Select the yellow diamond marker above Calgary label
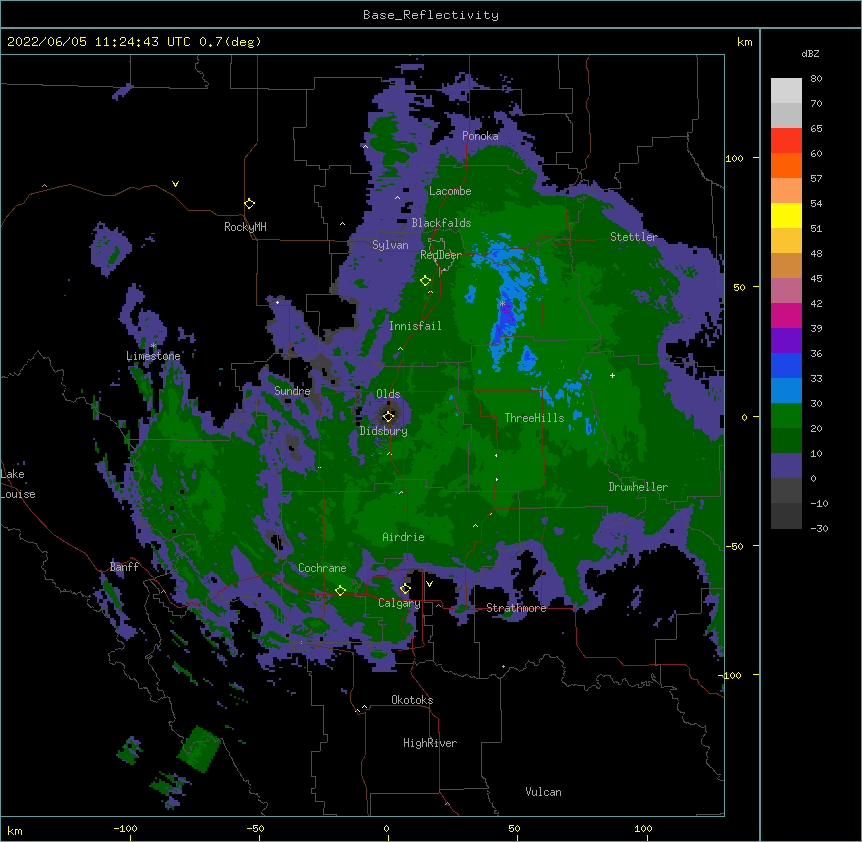The width and height of the screenshot is (862, 842). tap(405, 589)
